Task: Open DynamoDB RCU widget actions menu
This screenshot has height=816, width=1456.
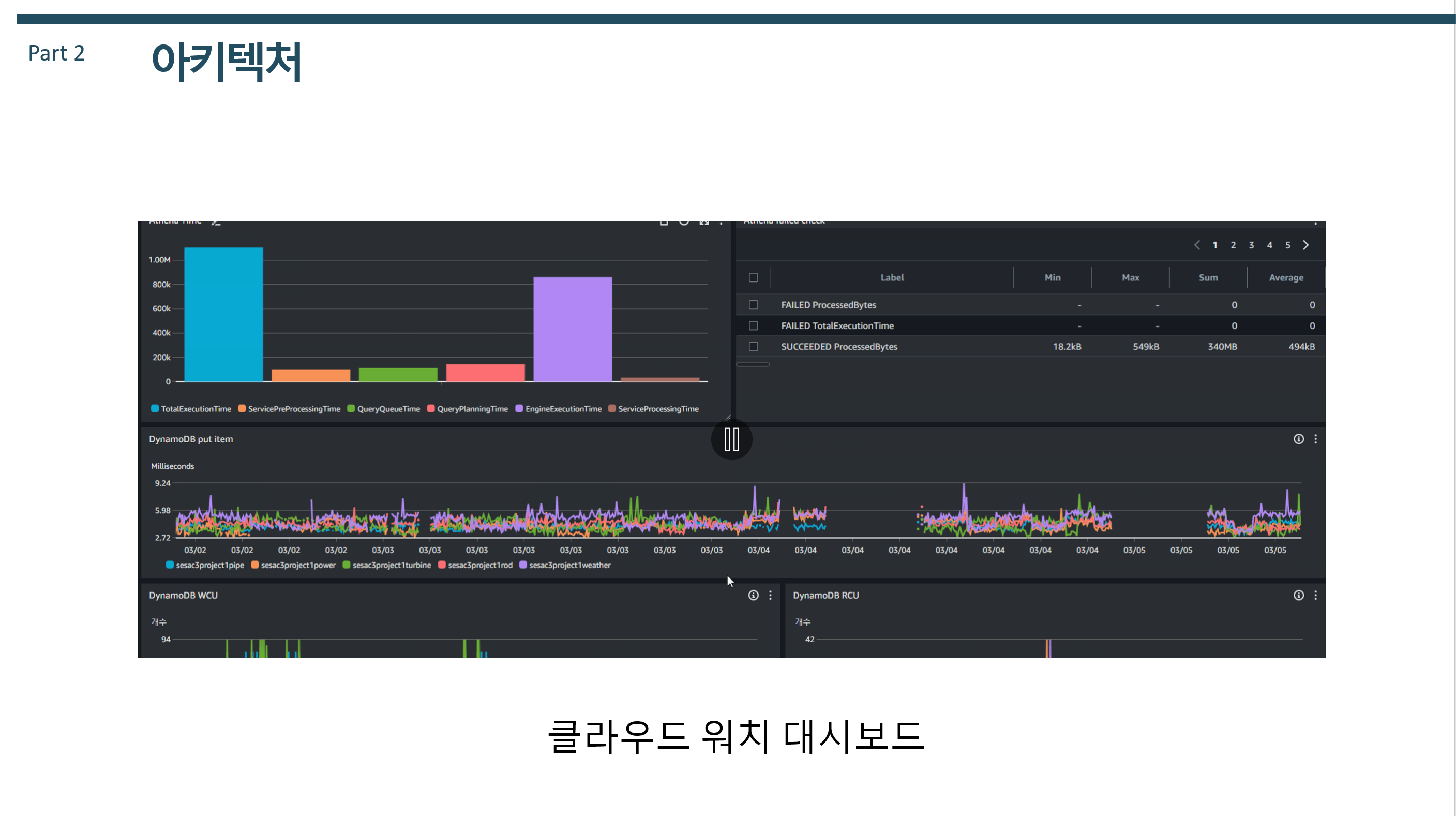Action: pyautogui.click(x=1315, y=596)
